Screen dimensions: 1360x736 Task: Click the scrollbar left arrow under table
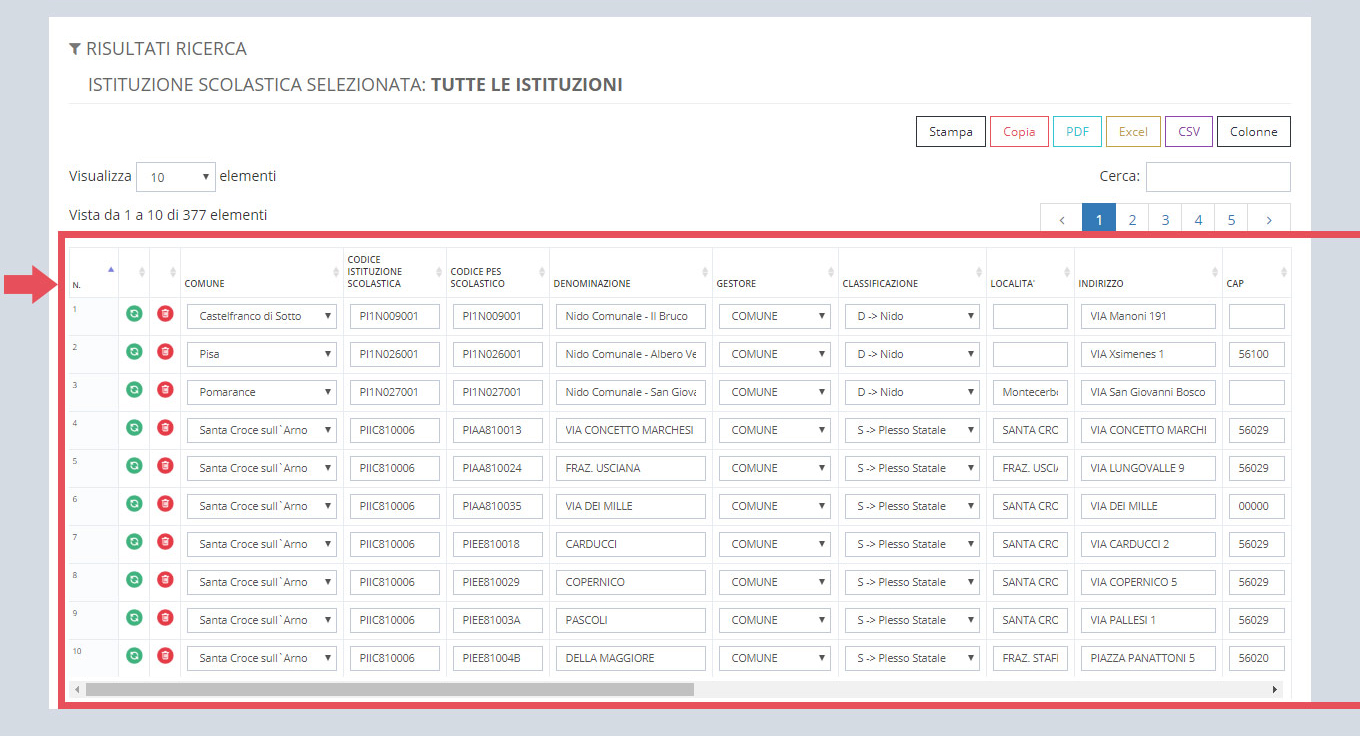[x=77, y=689]
